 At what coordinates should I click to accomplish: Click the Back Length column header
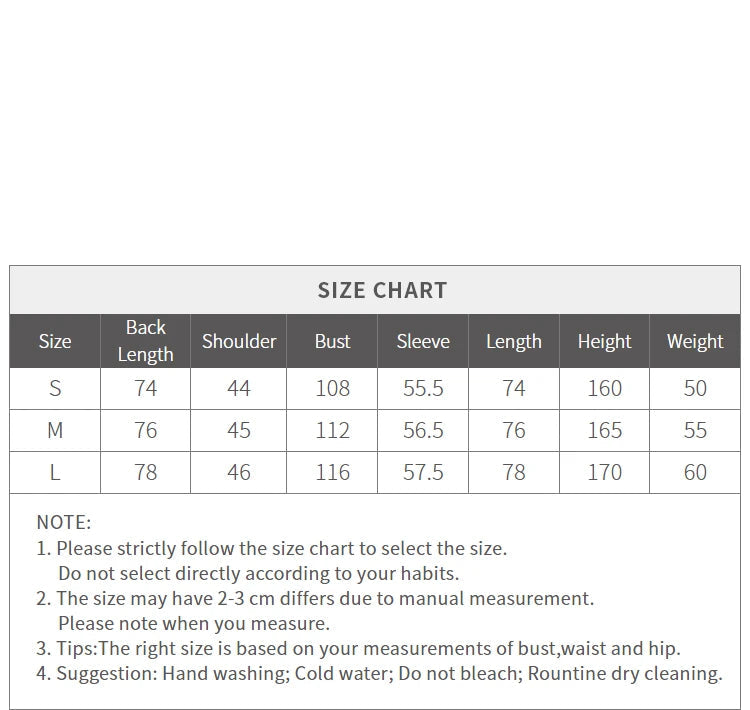tap(145, 341)
